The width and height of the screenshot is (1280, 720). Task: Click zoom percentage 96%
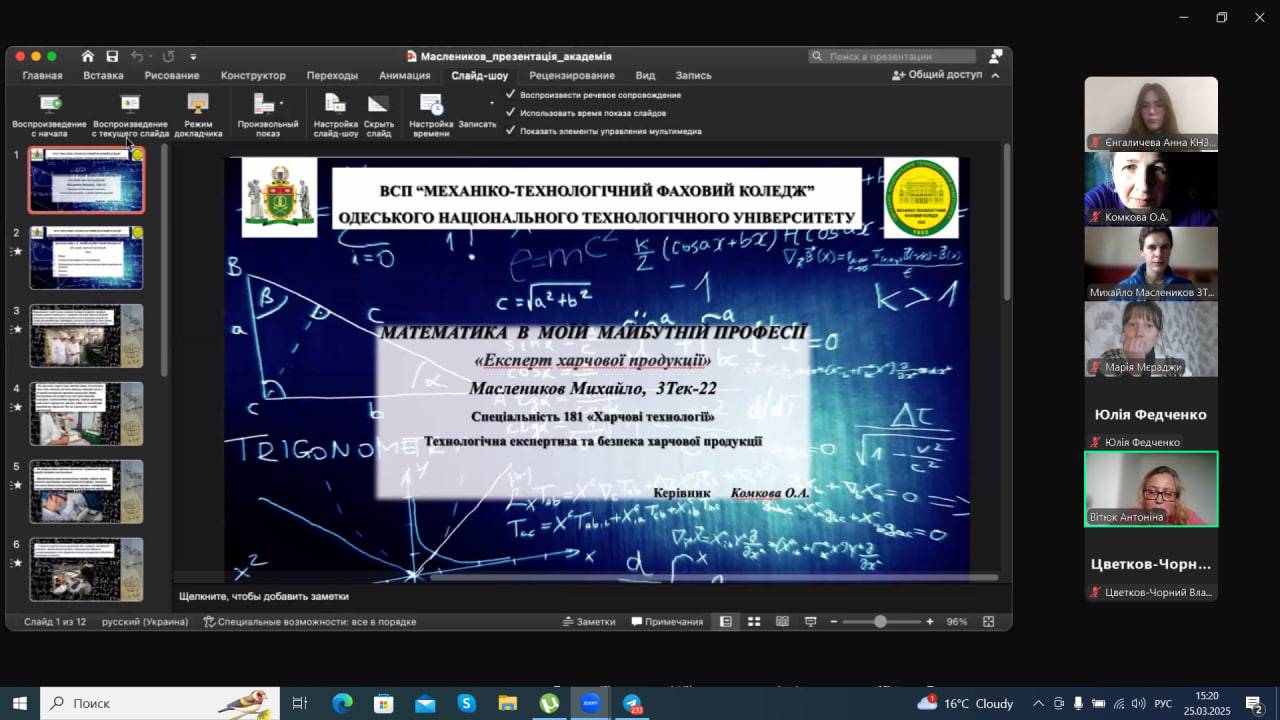(957, 621)
